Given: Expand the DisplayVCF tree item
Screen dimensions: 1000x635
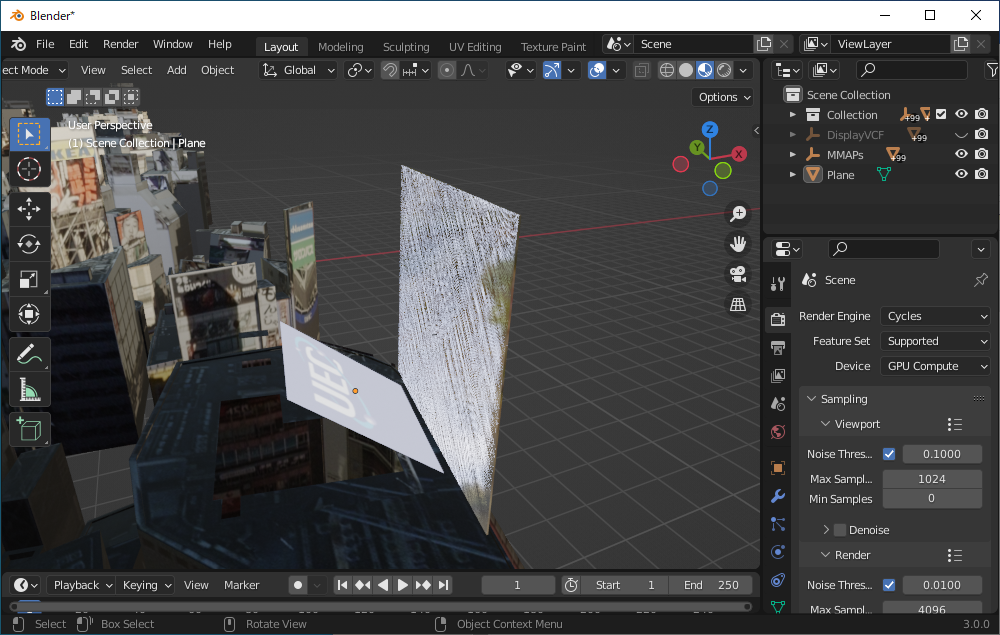Looking at the screenshot, I should point(793,135).
